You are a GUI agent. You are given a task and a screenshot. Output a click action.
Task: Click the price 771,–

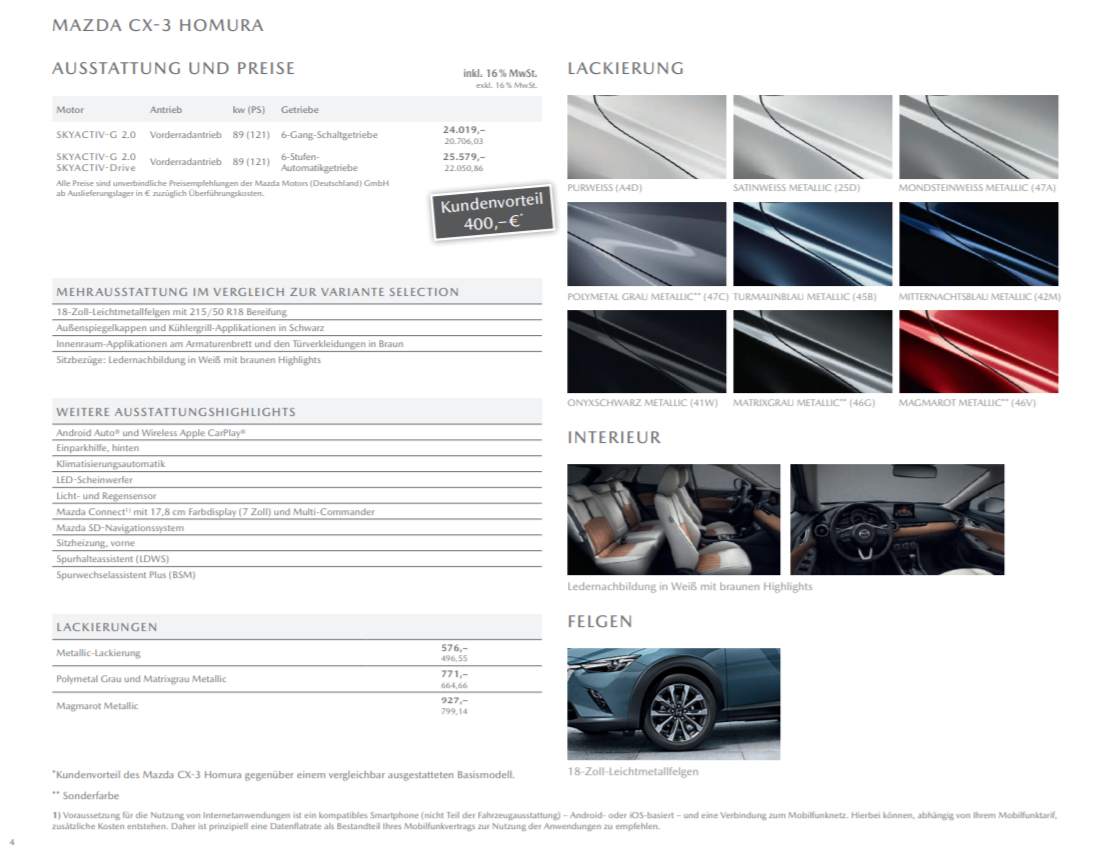click(454, 674)
